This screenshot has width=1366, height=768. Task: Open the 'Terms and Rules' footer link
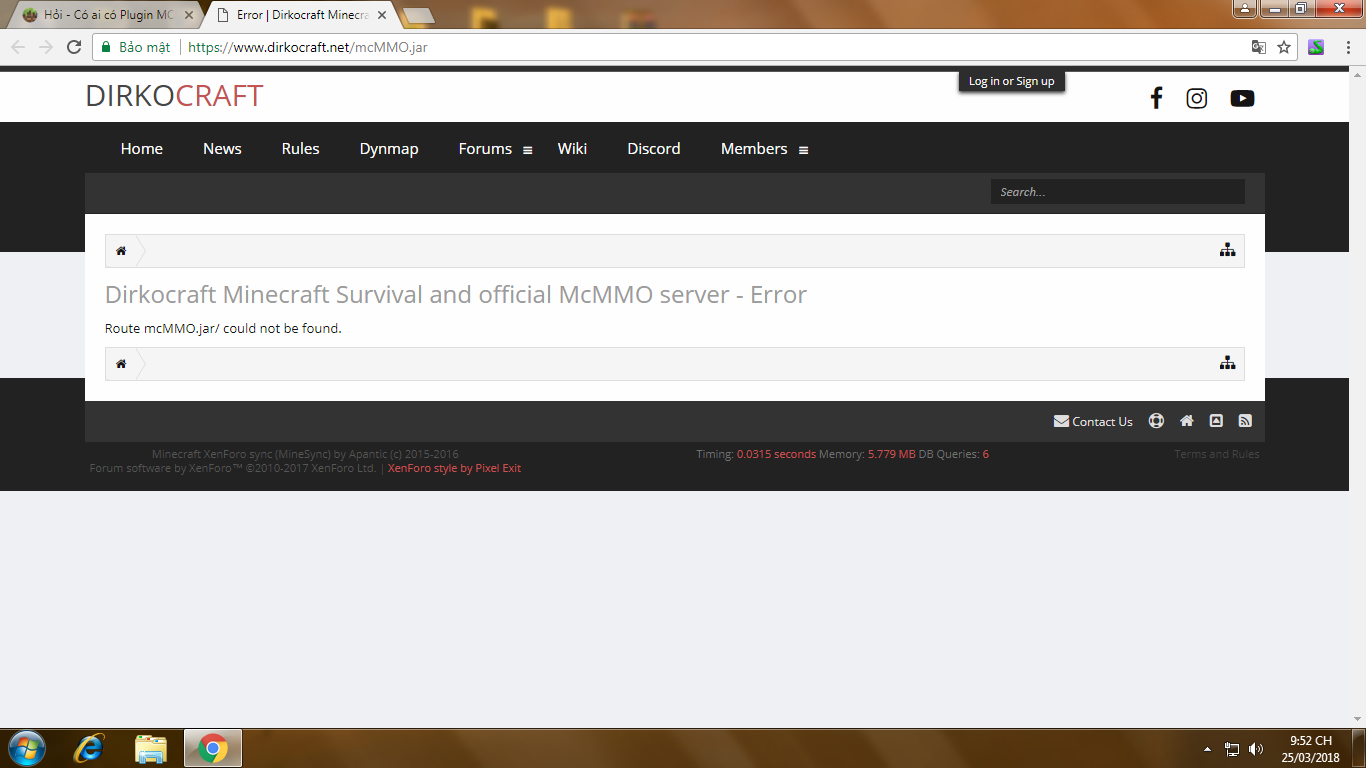(1217, 454)
